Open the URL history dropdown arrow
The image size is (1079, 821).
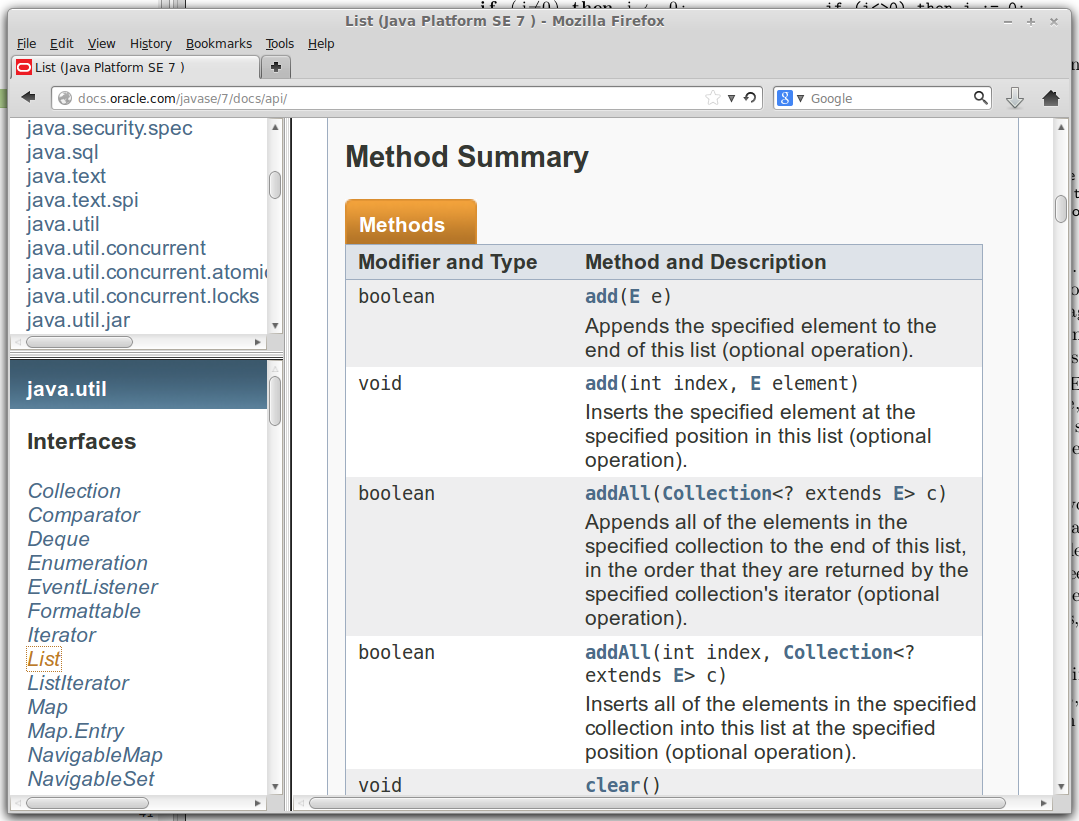tap(732, 98)
